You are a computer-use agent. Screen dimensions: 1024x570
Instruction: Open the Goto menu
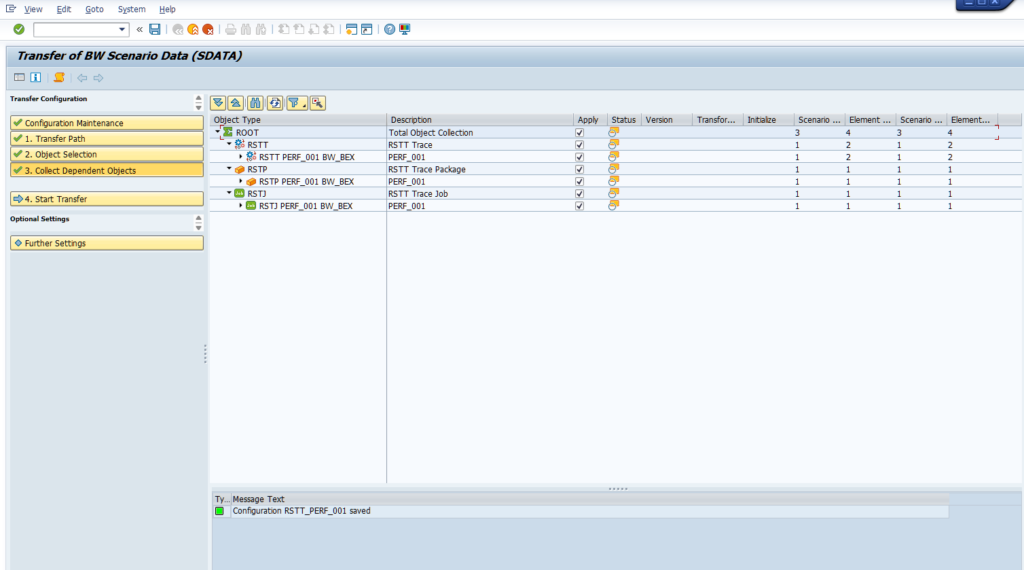[94, 9]
